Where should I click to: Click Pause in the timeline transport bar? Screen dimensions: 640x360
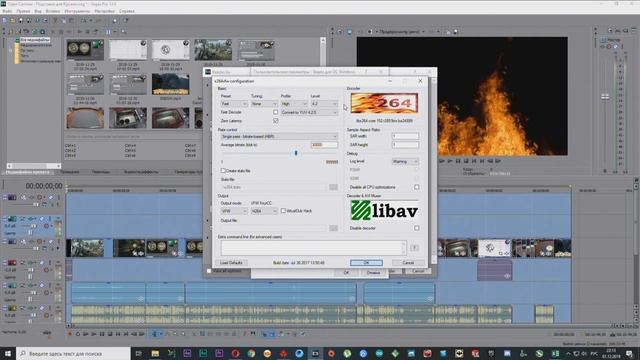pyautogui.click(x=102, y=334)
